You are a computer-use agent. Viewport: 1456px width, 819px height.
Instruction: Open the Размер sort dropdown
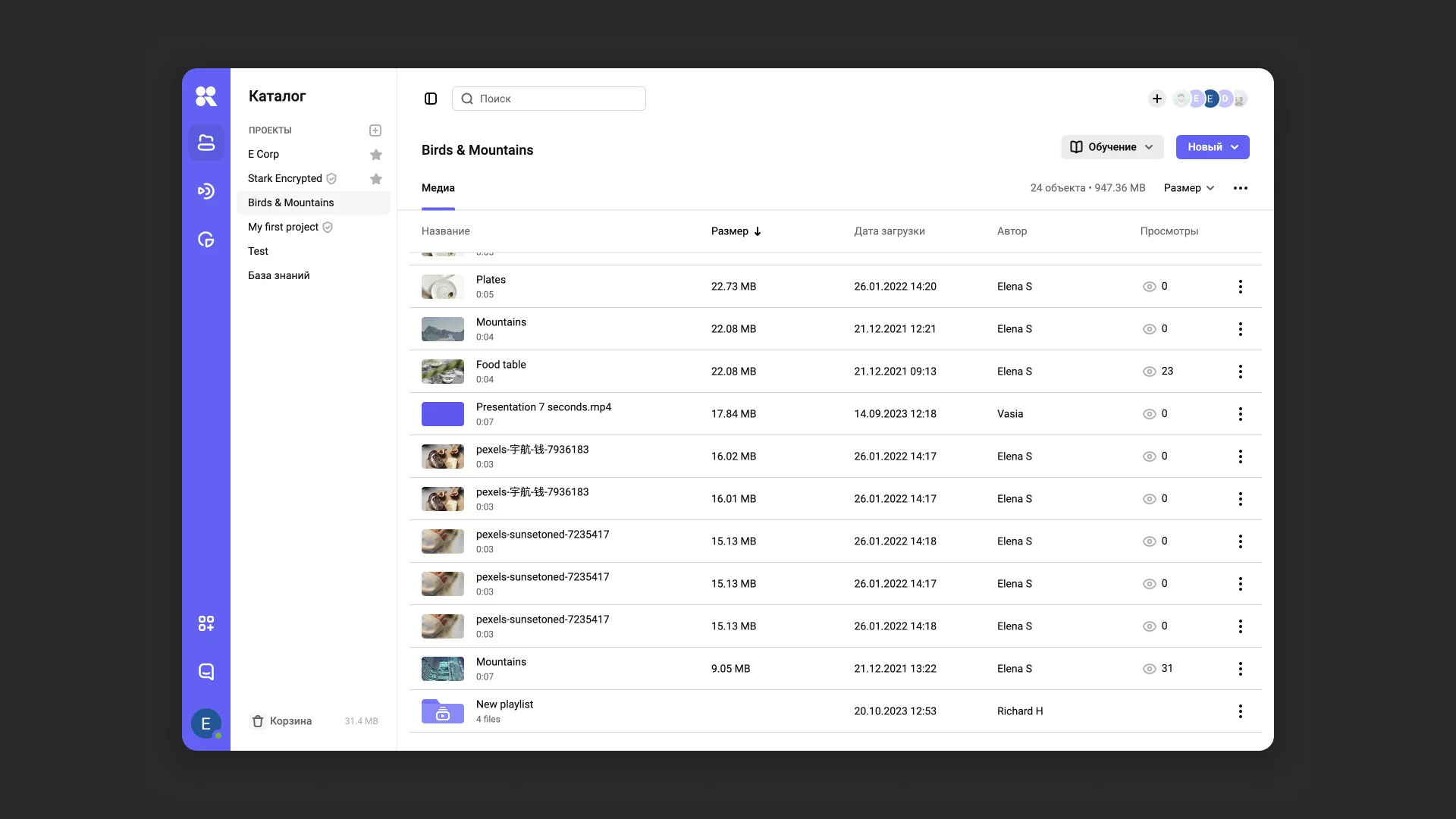pyautogui.click(x=1189, y=188)
